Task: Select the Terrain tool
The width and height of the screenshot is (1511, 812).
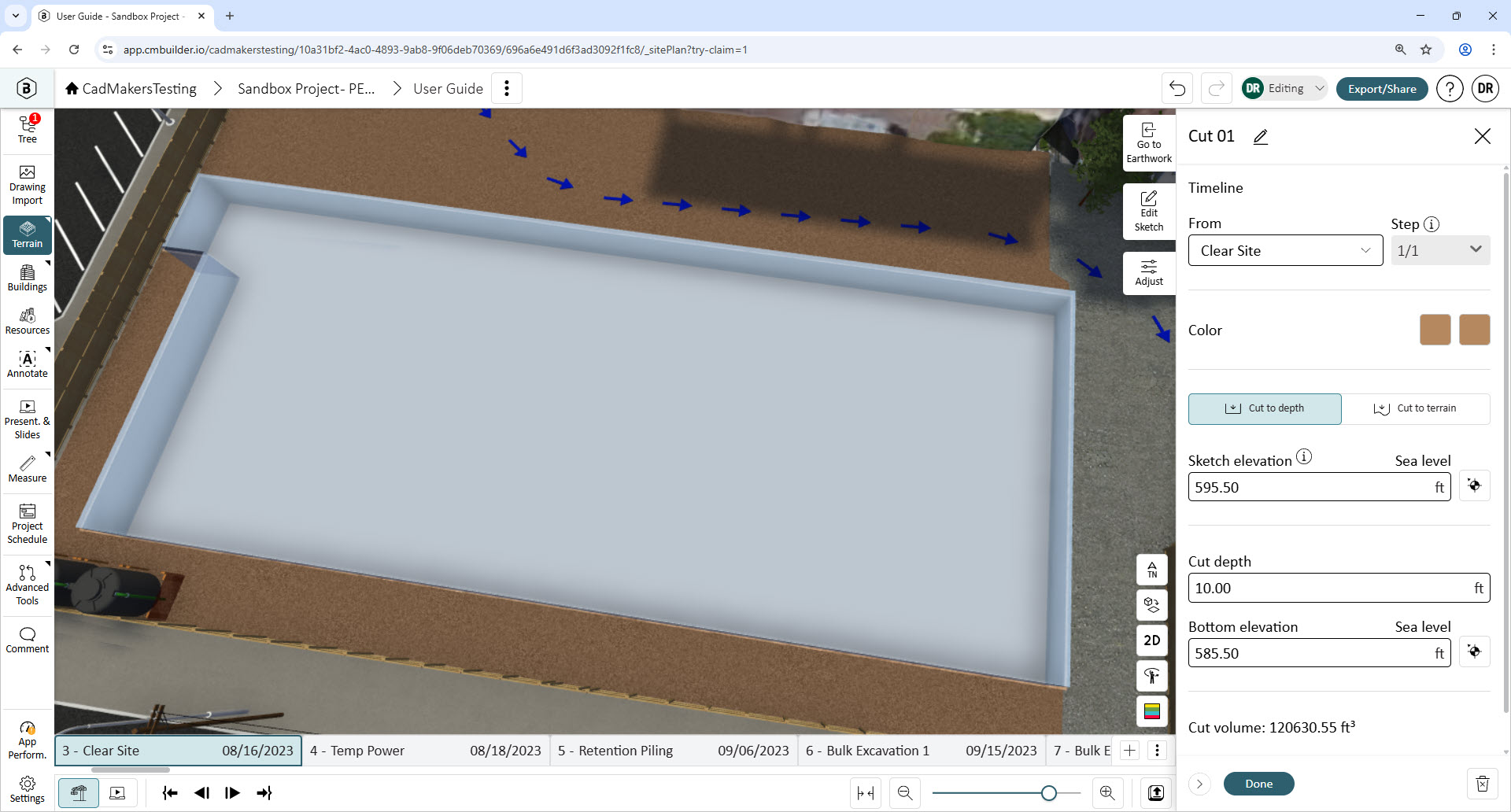Action: coord(28,235)
